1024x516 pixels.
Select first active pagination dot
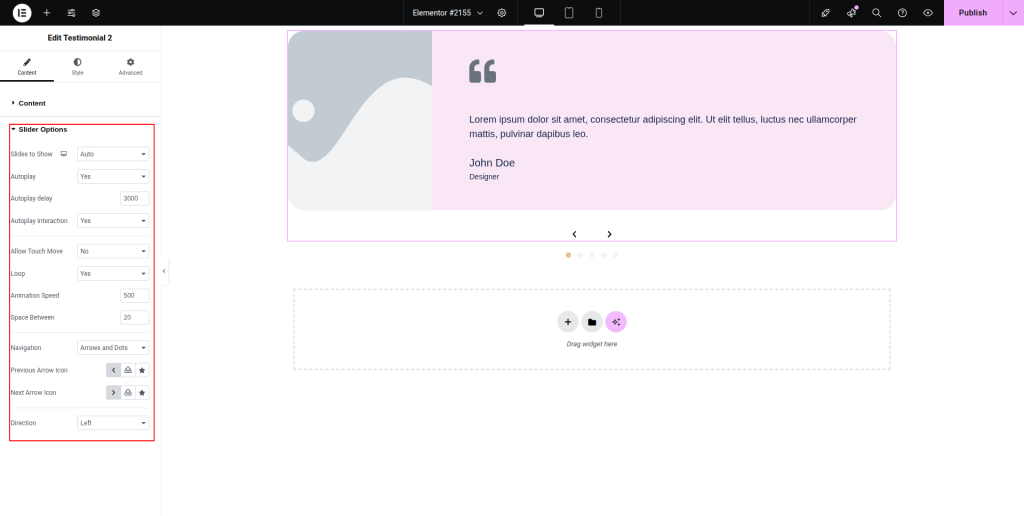[568, 255]
